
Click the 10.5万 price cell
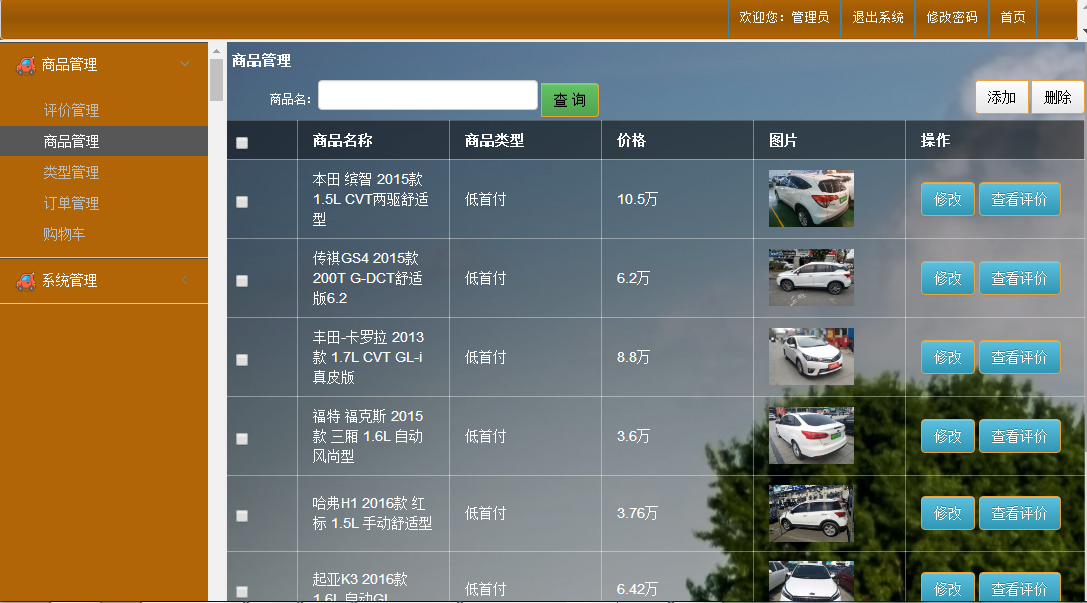[638, 200]
